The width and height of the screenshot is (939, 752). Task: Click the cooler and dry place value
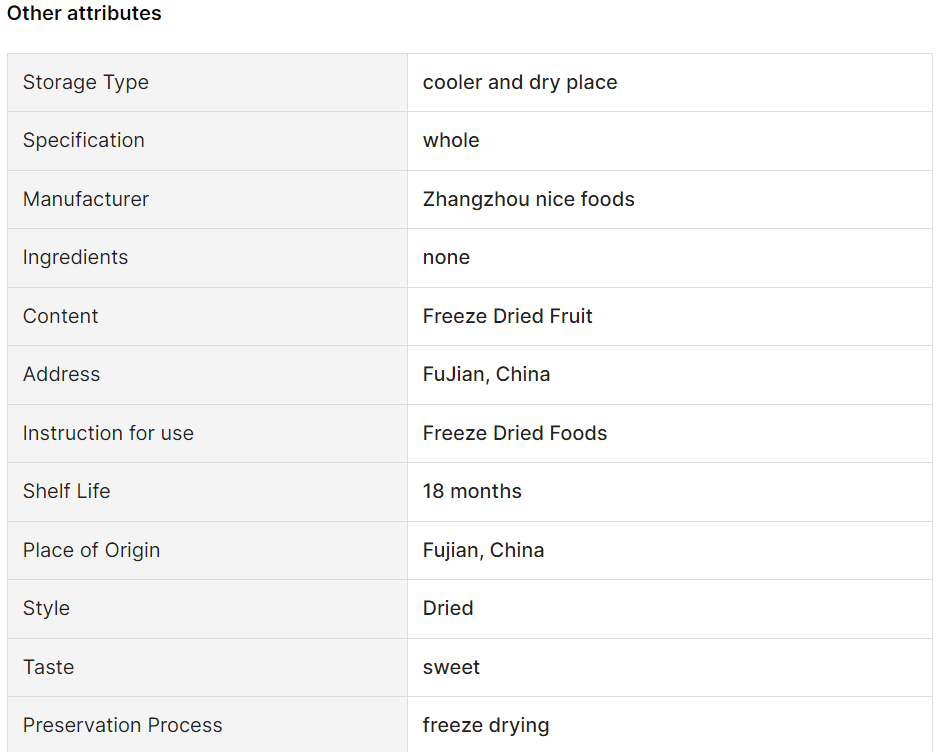520,83
